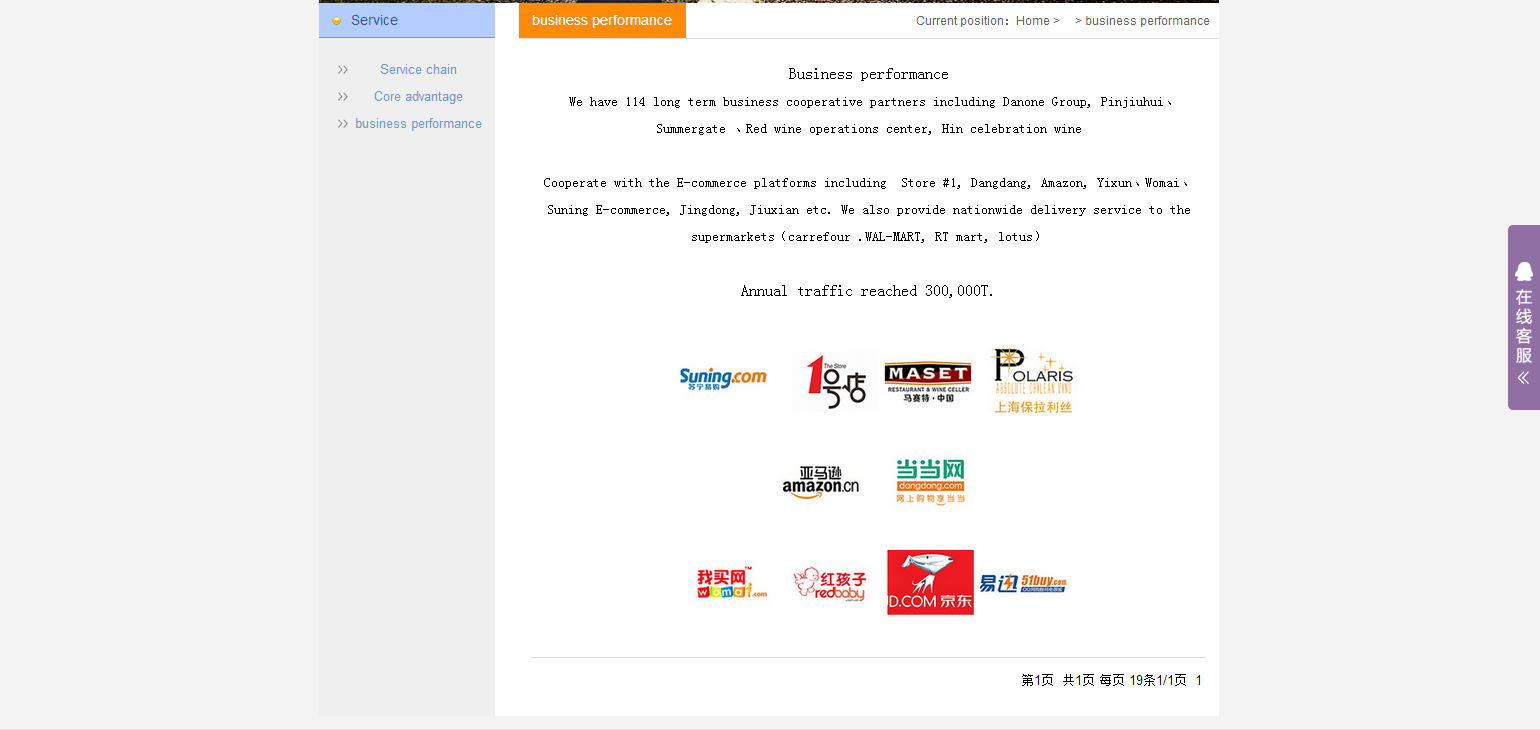Click the 'Annual traffic reached 300,000T.' text

(867, 291)
